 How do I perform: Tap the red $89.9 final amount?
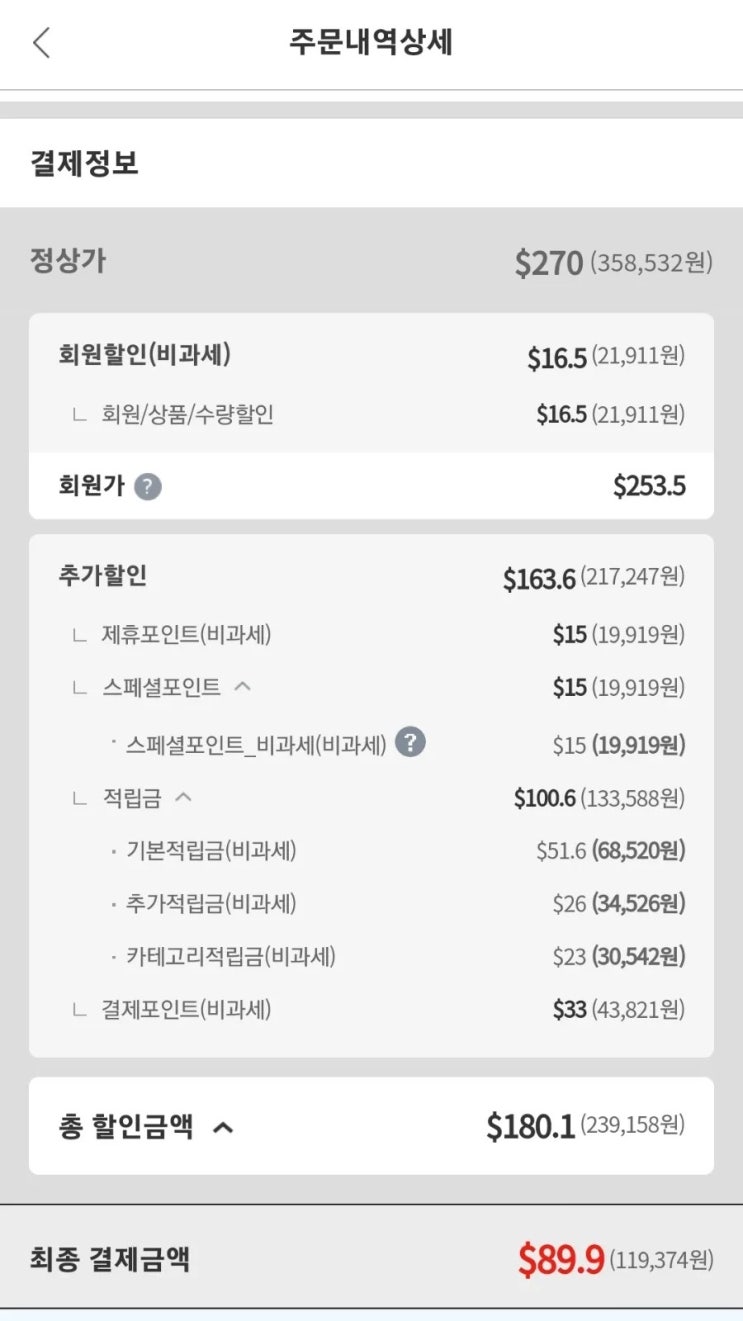click(561, 1259)
